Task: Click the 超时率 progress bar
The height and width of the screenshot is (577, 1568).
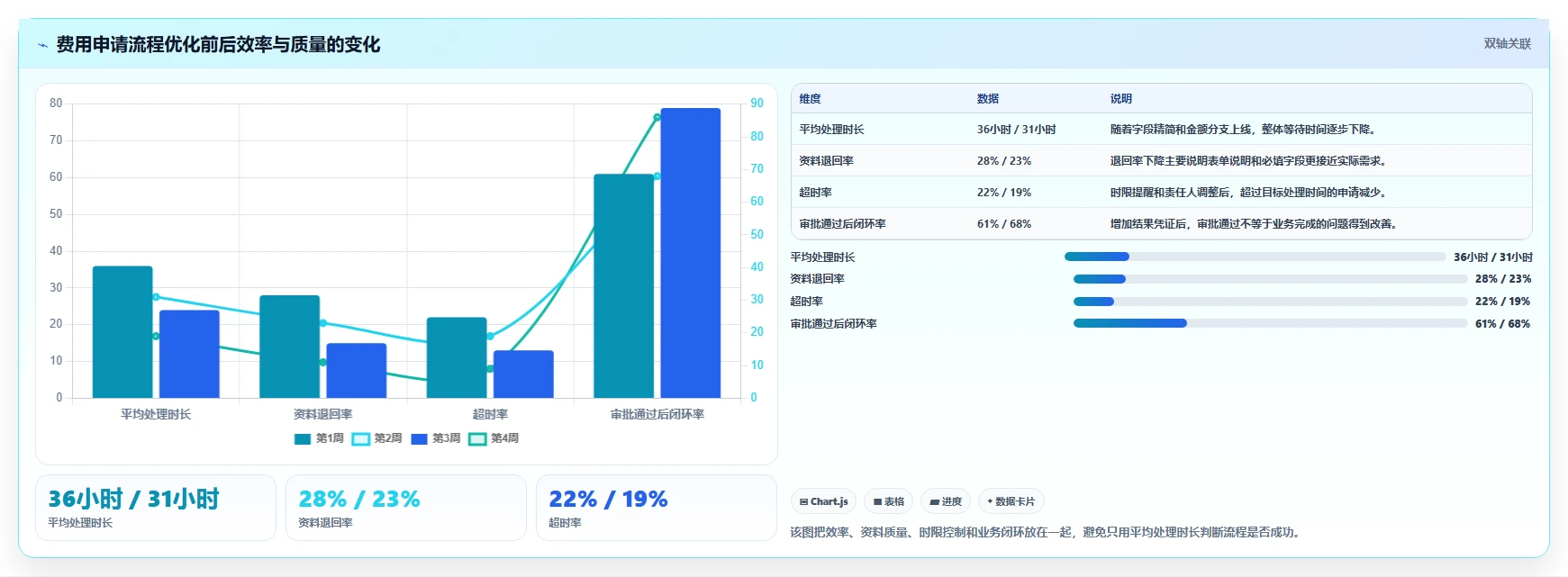Action: coord(1270,302)
